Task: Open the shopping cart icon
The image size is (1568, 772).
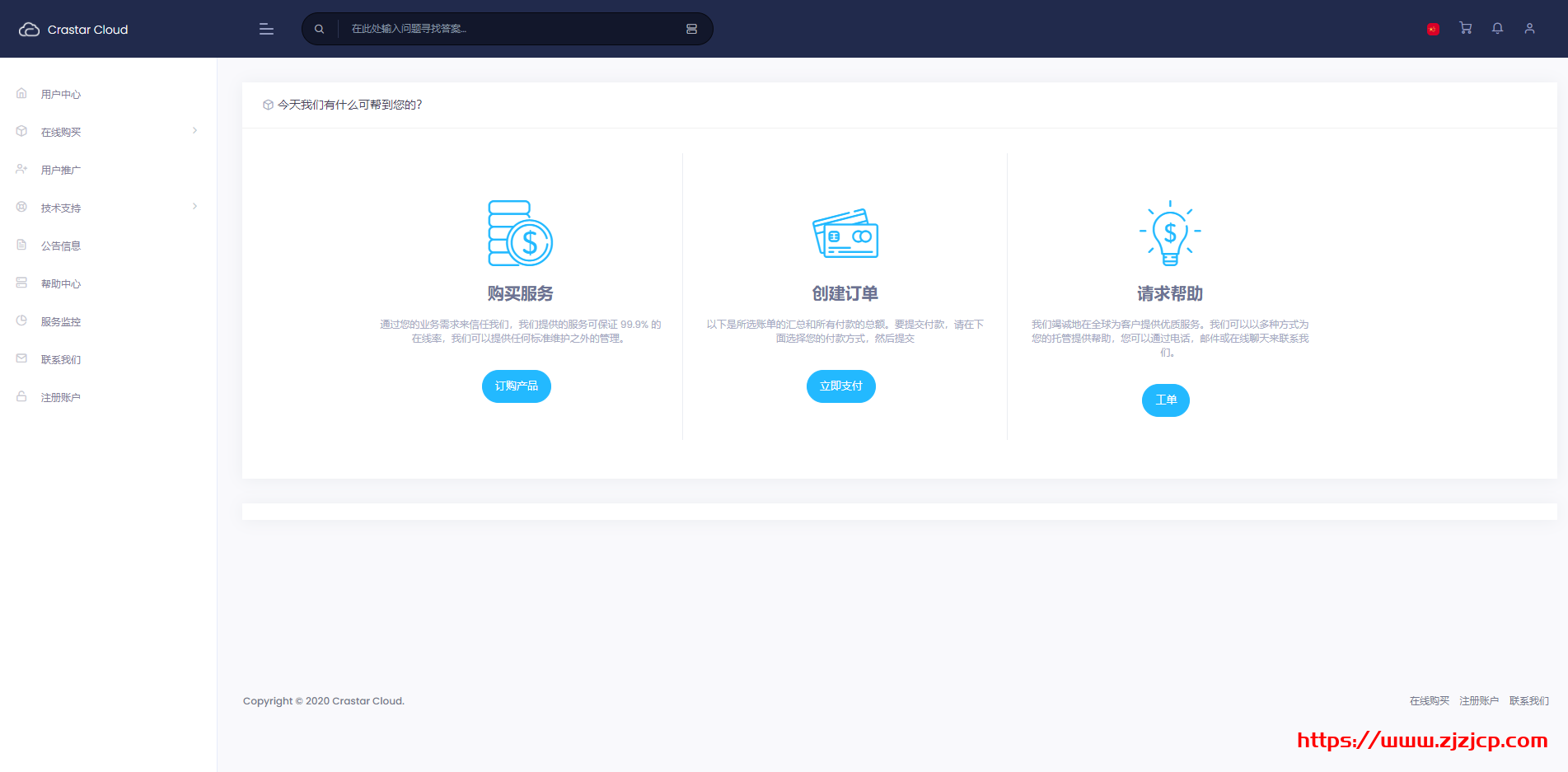Action: pyautogui.click(x=1466, y=28)
